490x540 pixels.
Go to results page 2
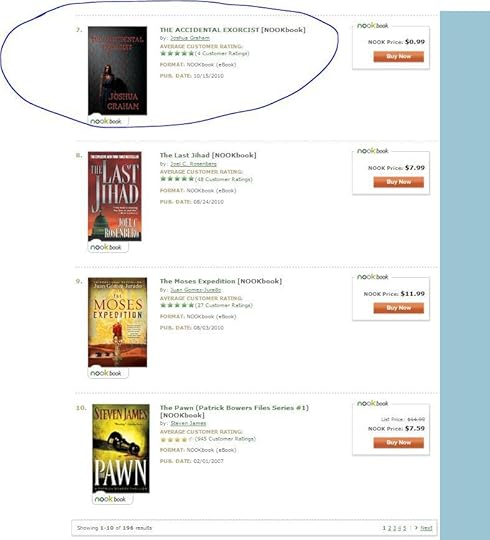tap(389, 528)
